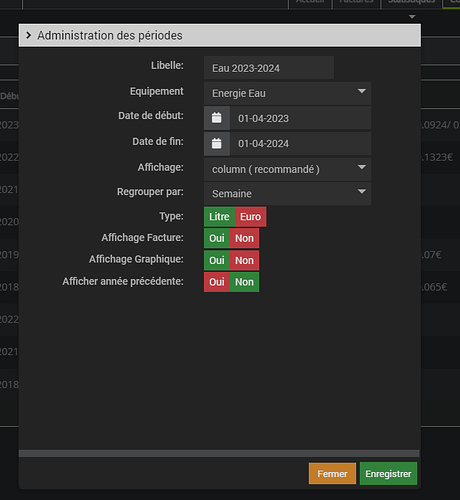Set Affichage Facture to Oui
Viewport: 460px width, 500px height.
pyautogui.click(x=217, y=238)
